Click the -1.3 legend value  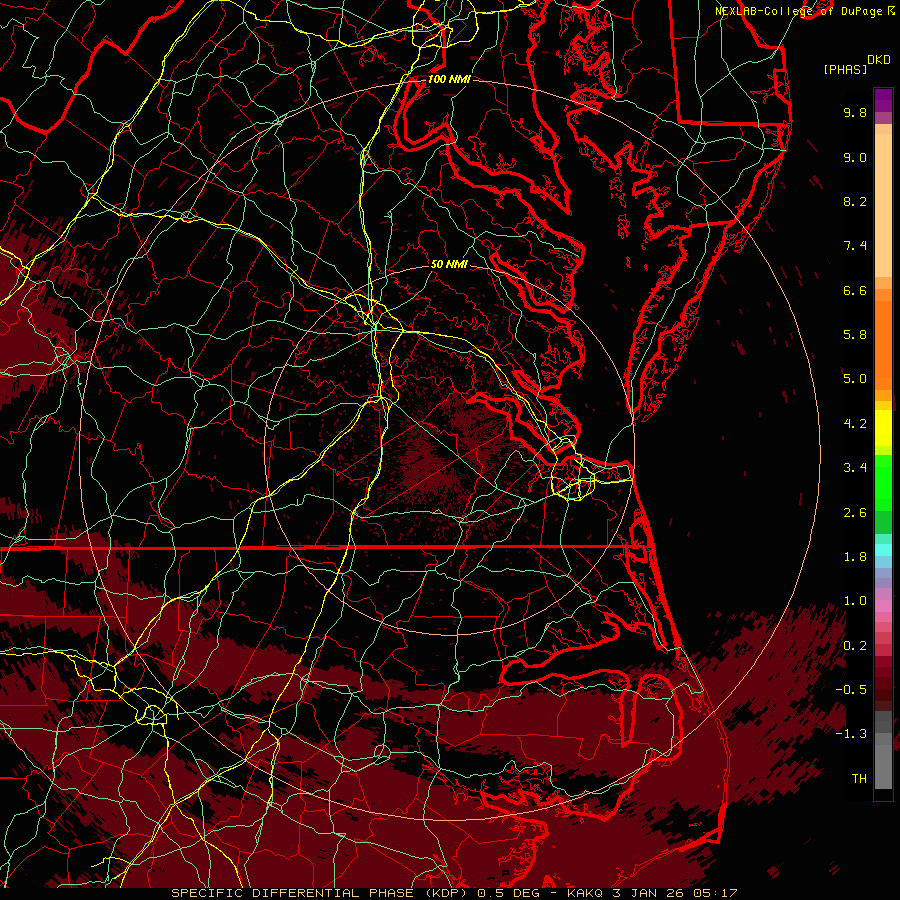(x=851, y=734)
